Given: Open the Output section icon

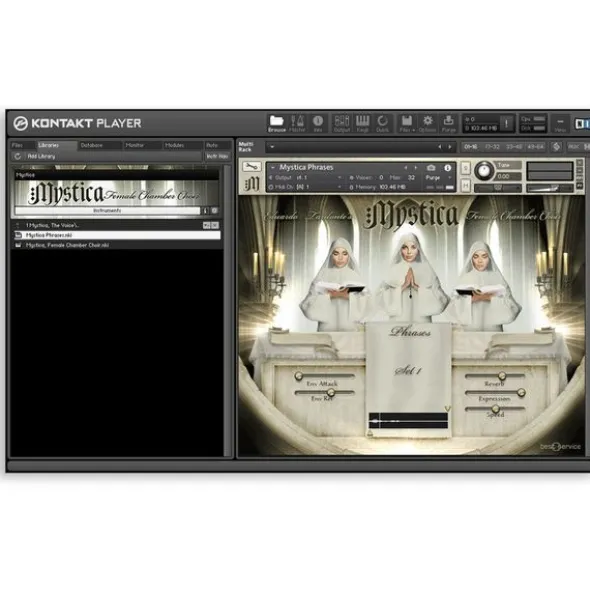Looking at the screenshot, I should click(342, 123).
